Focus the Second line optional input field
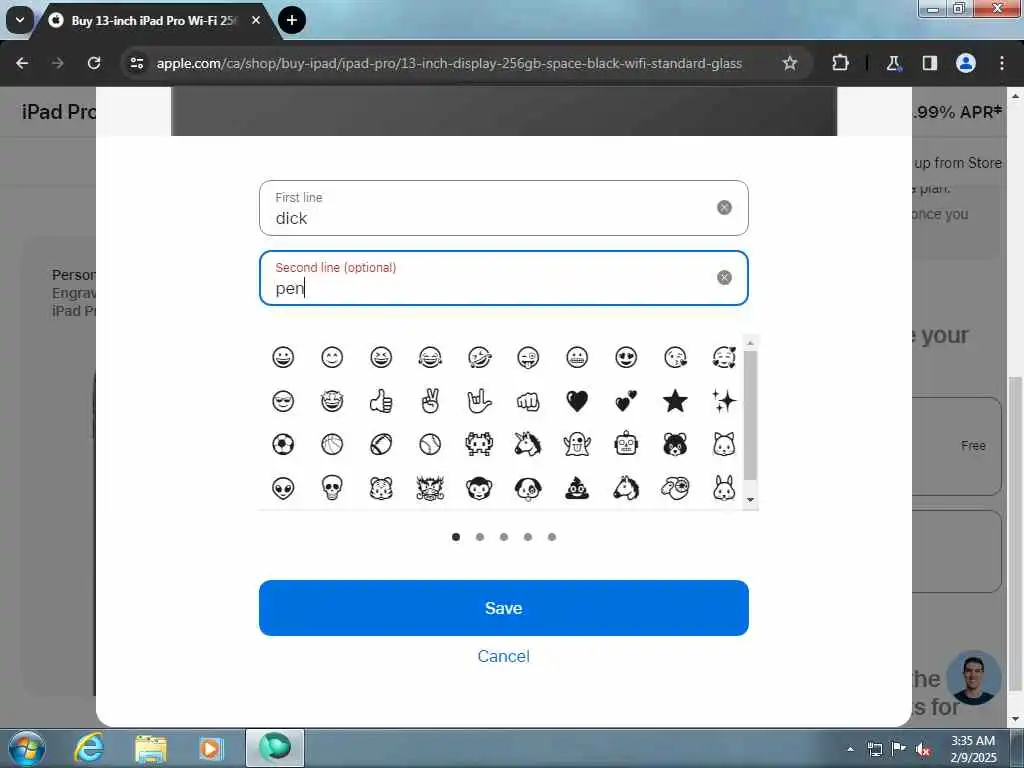 504,278
